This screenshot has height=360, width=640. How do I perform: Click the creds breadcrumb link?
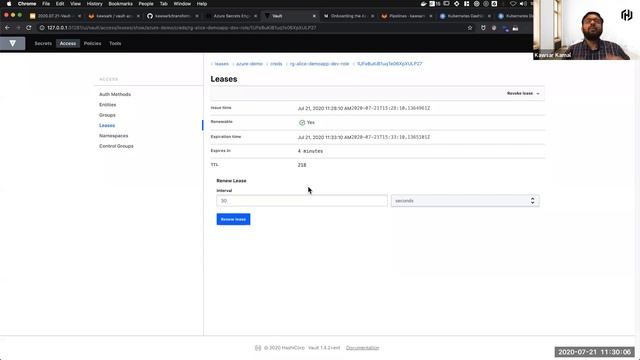tap(276, 64)
